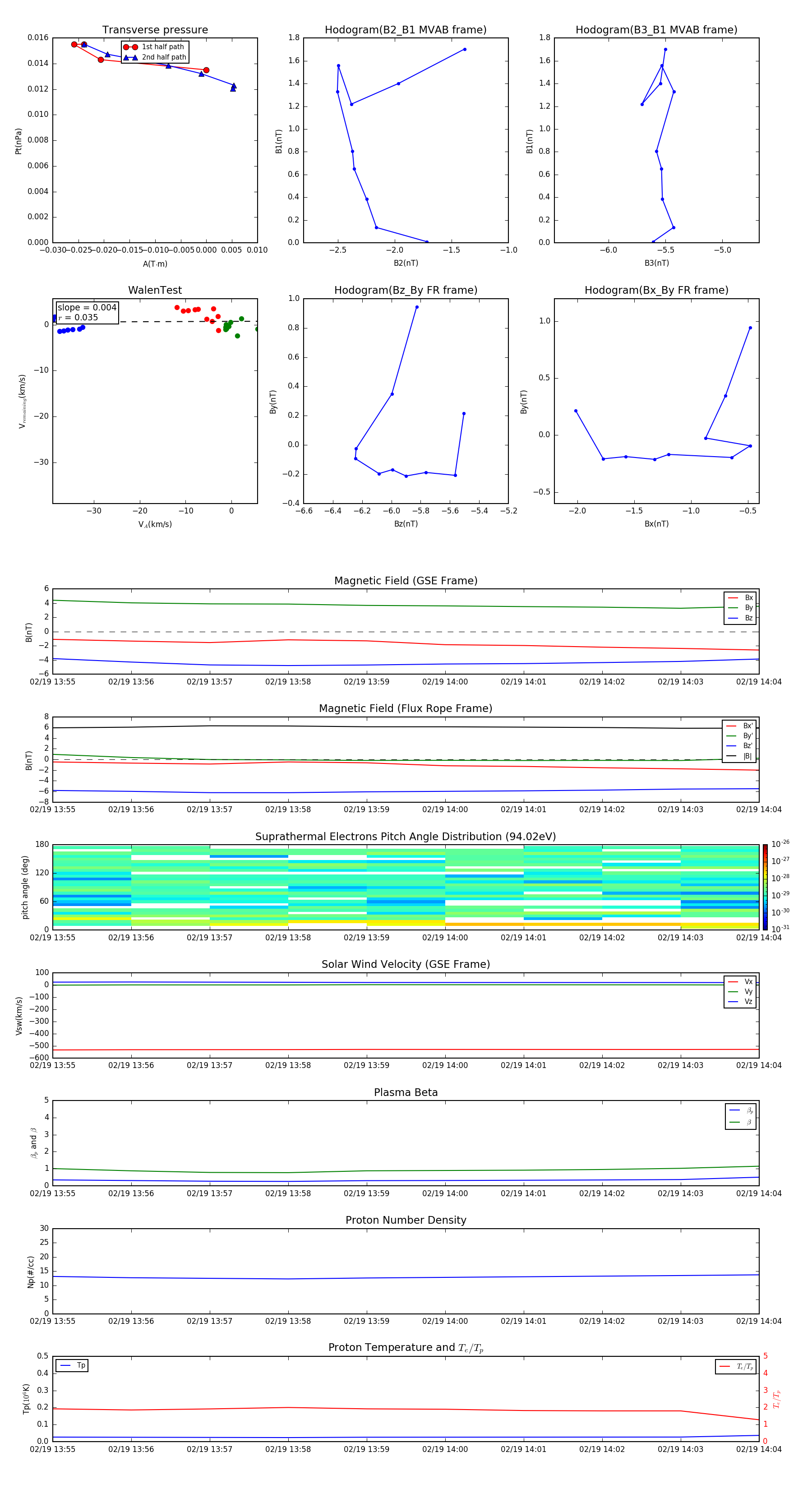The width and height of the screenshot is (812, 1489).
Task: Click the 'Bx(nT)' axis label
Action: pyautogui.click(x=656, y=524)
